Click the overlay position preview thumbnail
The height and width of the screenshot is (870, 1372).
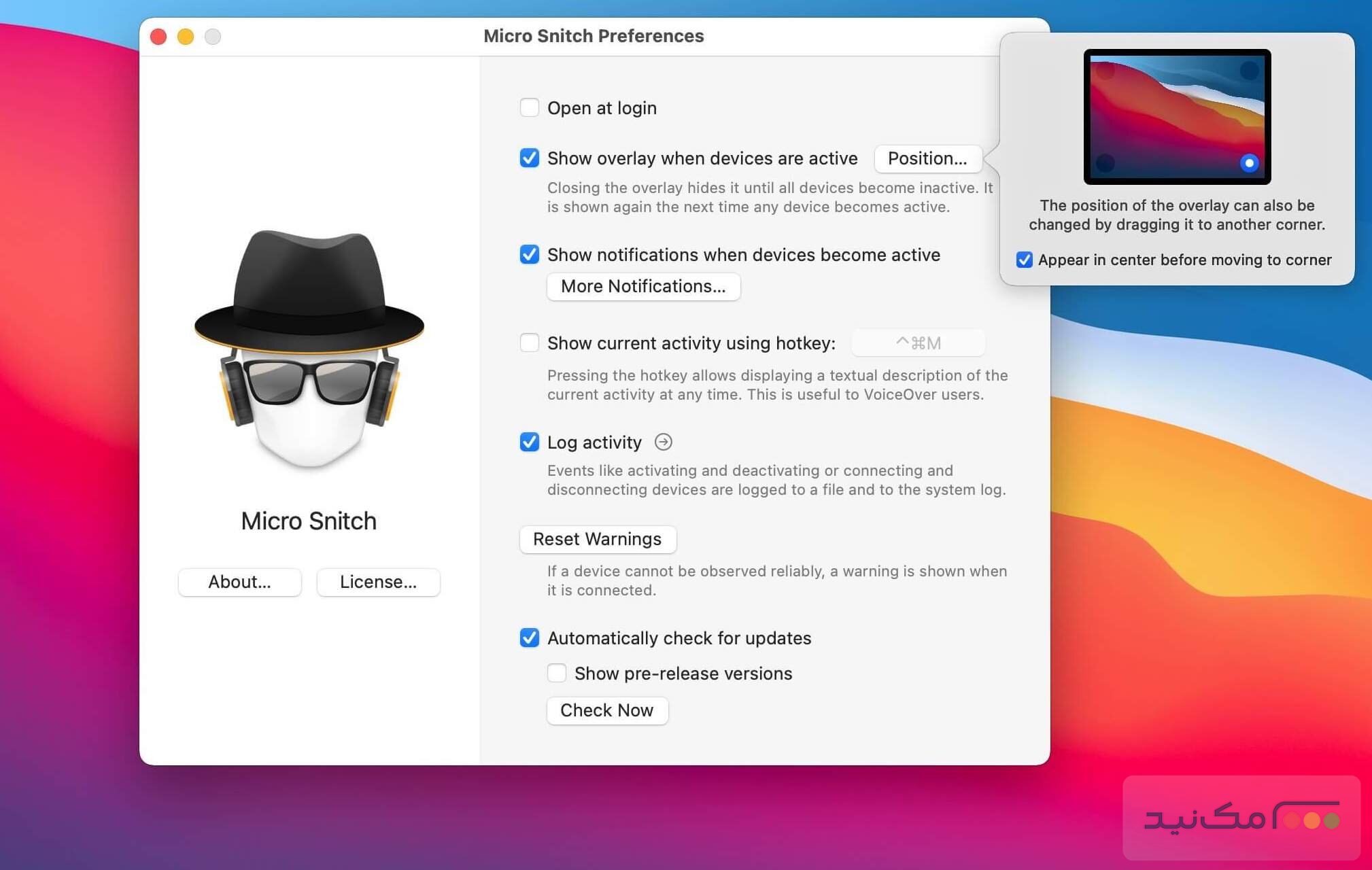coord(1176,117)
